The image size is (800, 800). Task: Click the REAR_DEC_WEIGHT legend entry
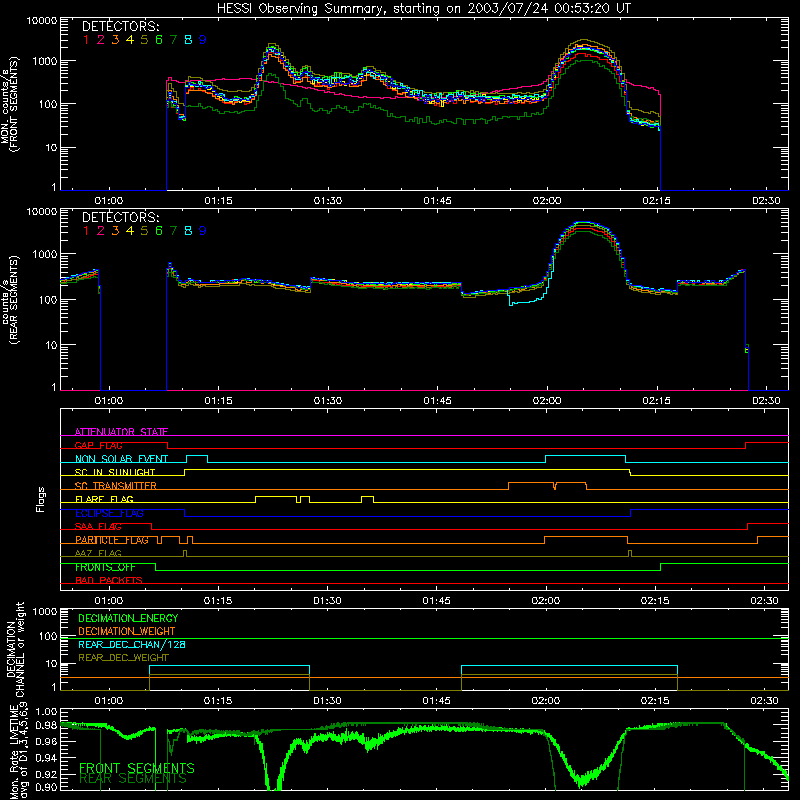pos(123,658)
